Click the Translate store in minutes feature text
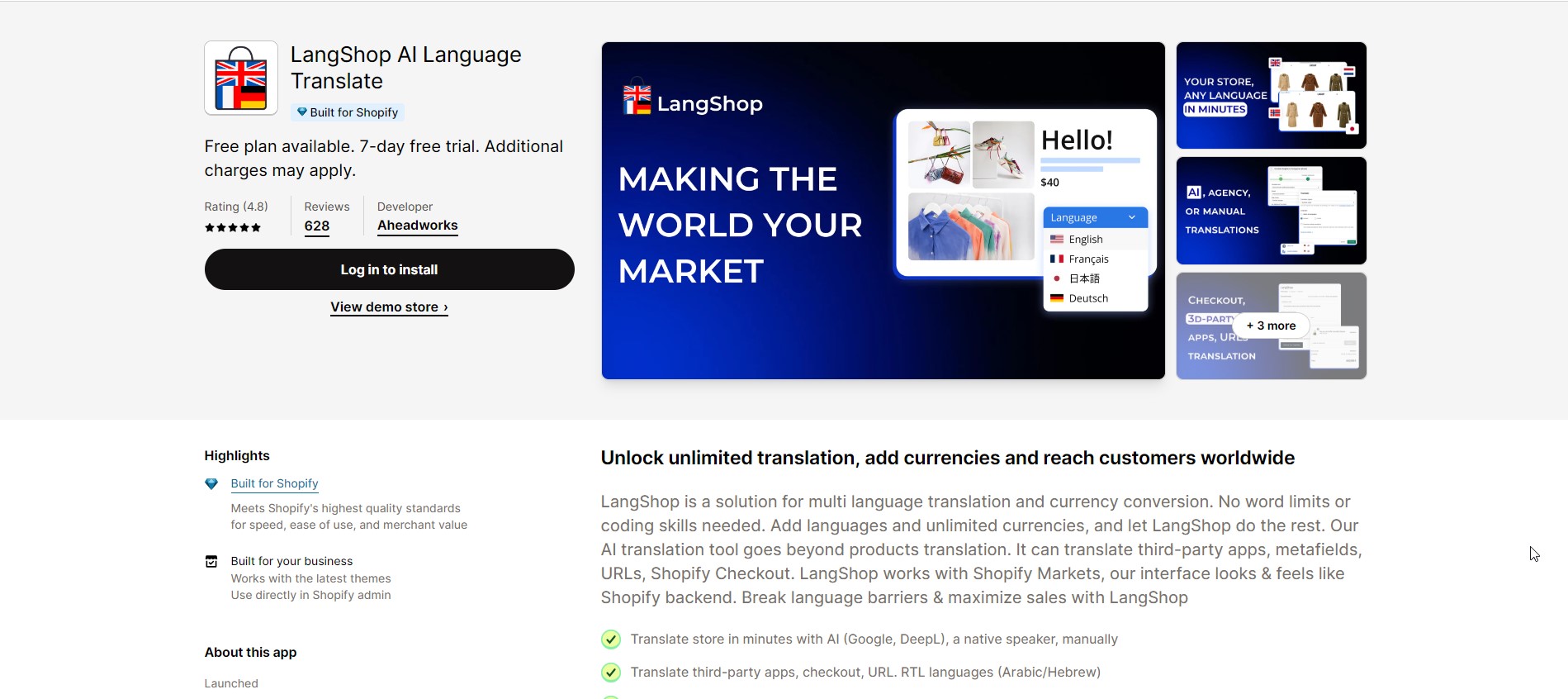This screenshot has width=1568, height=699. point(874,640)
